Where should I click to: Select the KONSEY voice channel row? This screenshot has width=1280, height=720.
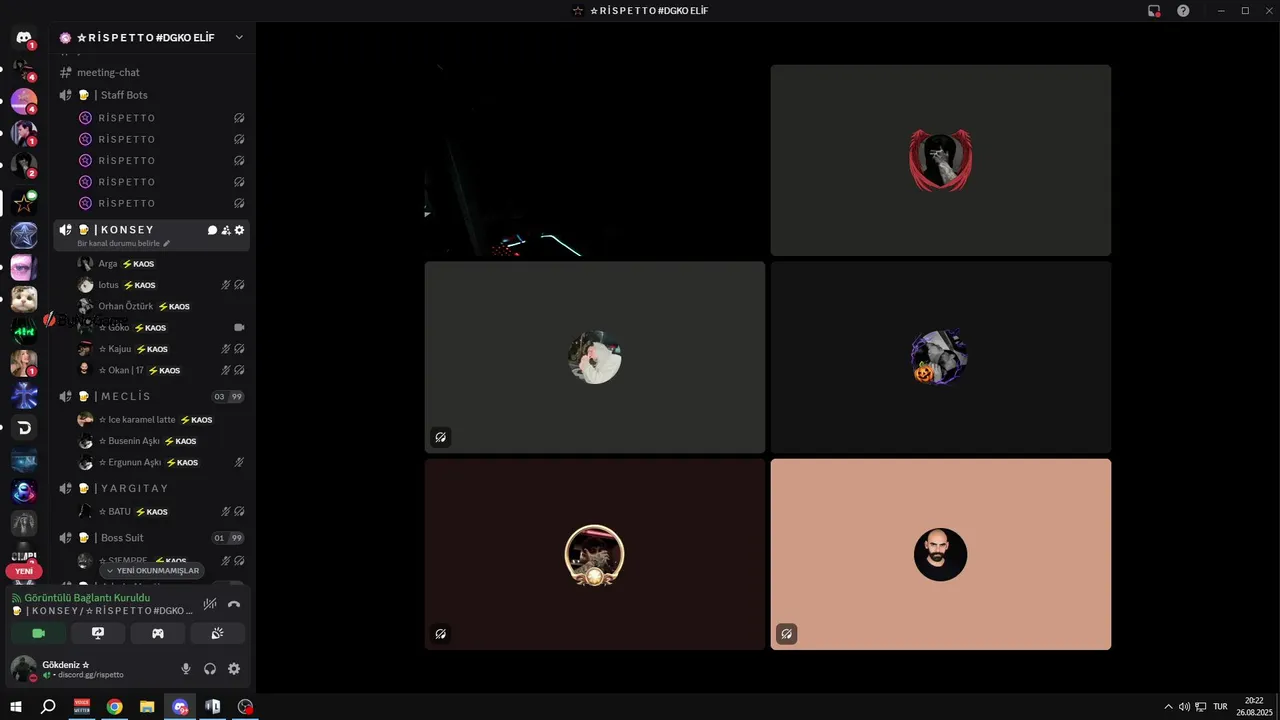[153, 235]
